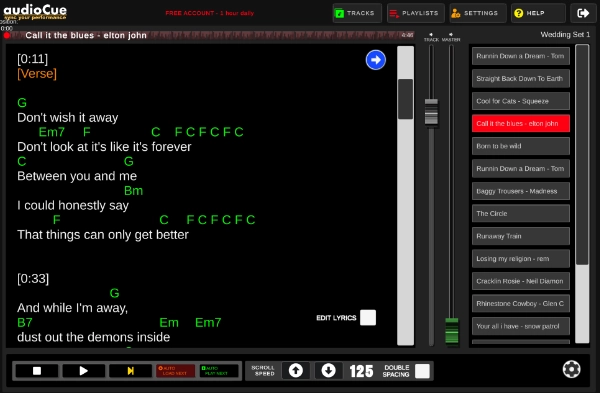Click the gear icon at bottom right
Viewport: 600px width, 393px height.
click(x=571, y=369)
